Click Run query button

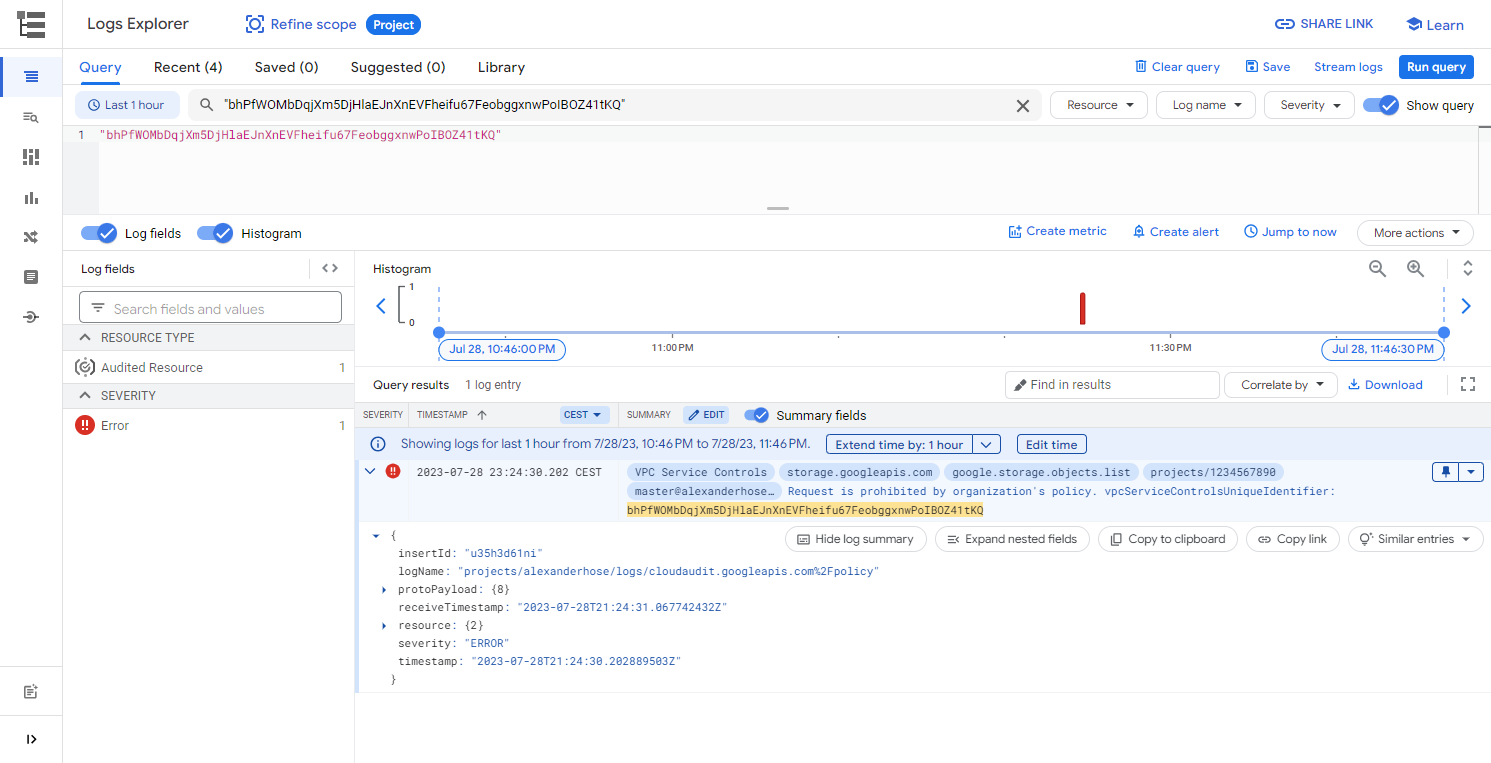pyautogui.click(x=1436, y=67)
